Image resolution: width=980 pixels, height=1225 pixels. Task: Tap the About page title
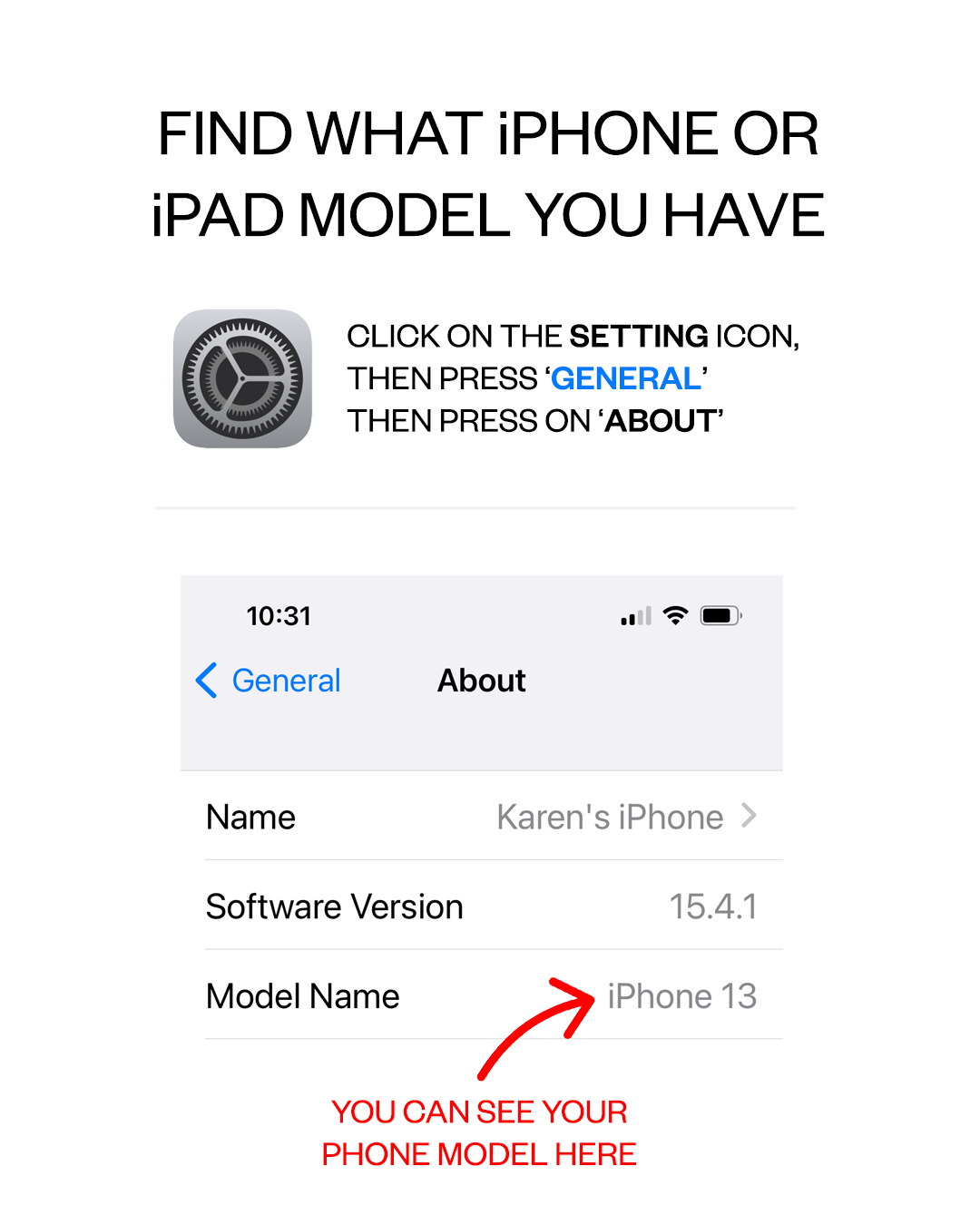click(482, 680)
